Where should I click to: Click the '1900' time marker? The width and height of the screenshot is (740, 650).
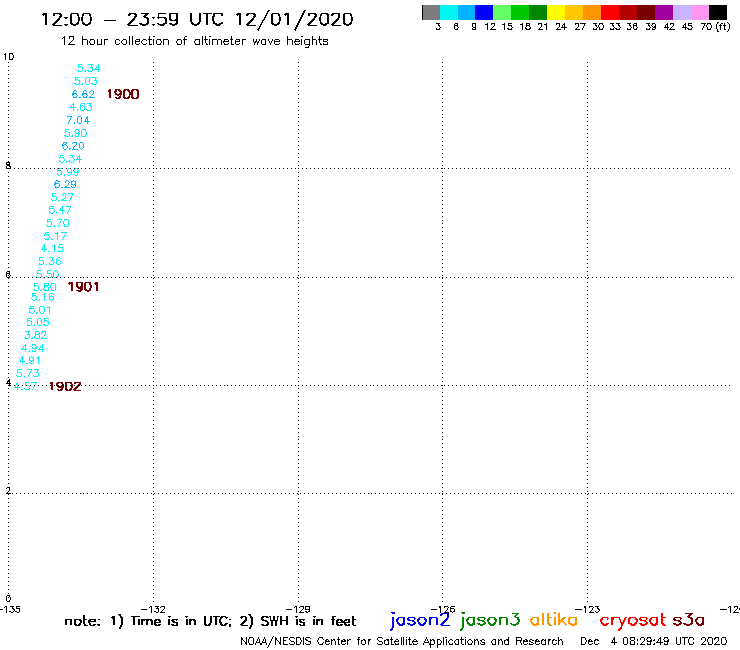(123, 94)
